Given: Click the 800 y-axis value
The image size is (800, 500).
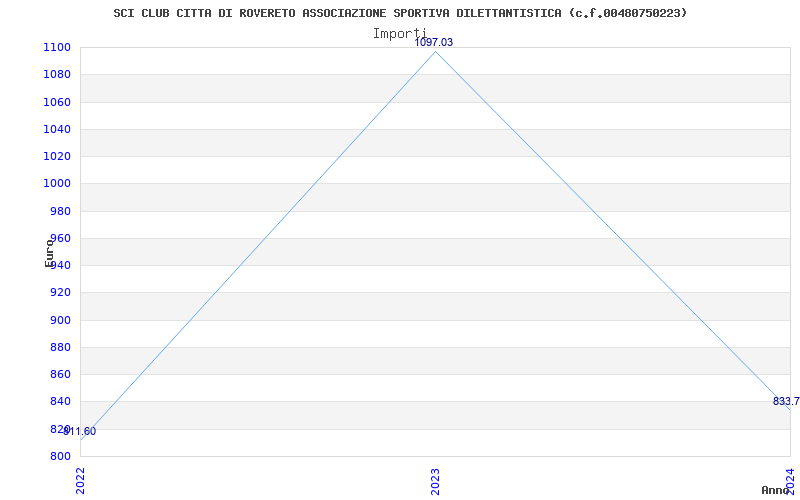Looking at the screenshot, I should pos(60,457).
